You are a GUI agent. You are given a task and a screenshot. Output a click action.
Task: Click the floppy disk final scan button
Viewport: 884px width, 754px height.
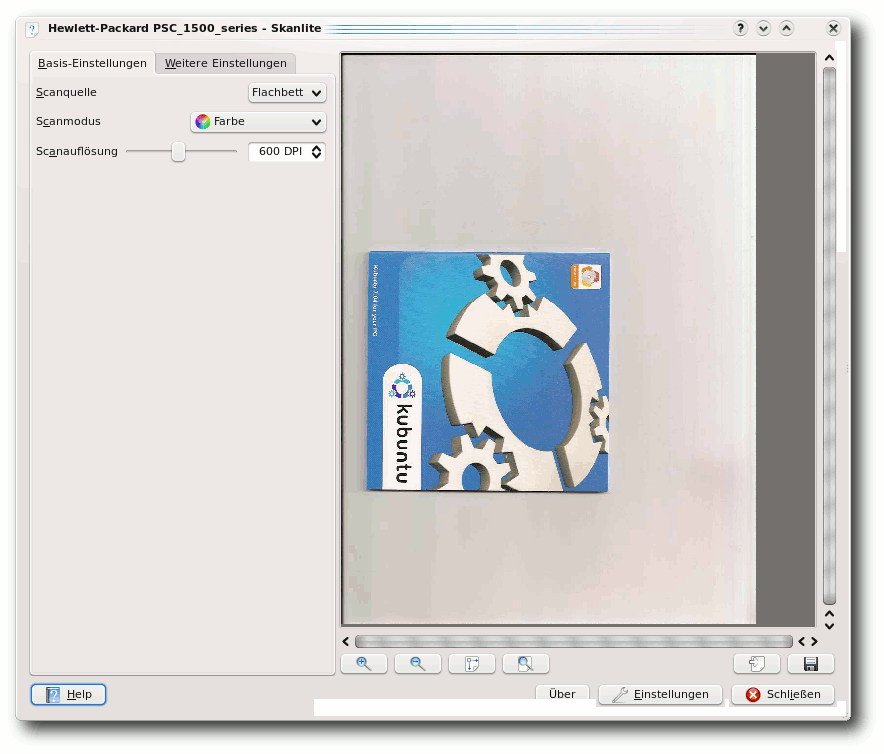point(811,664)
